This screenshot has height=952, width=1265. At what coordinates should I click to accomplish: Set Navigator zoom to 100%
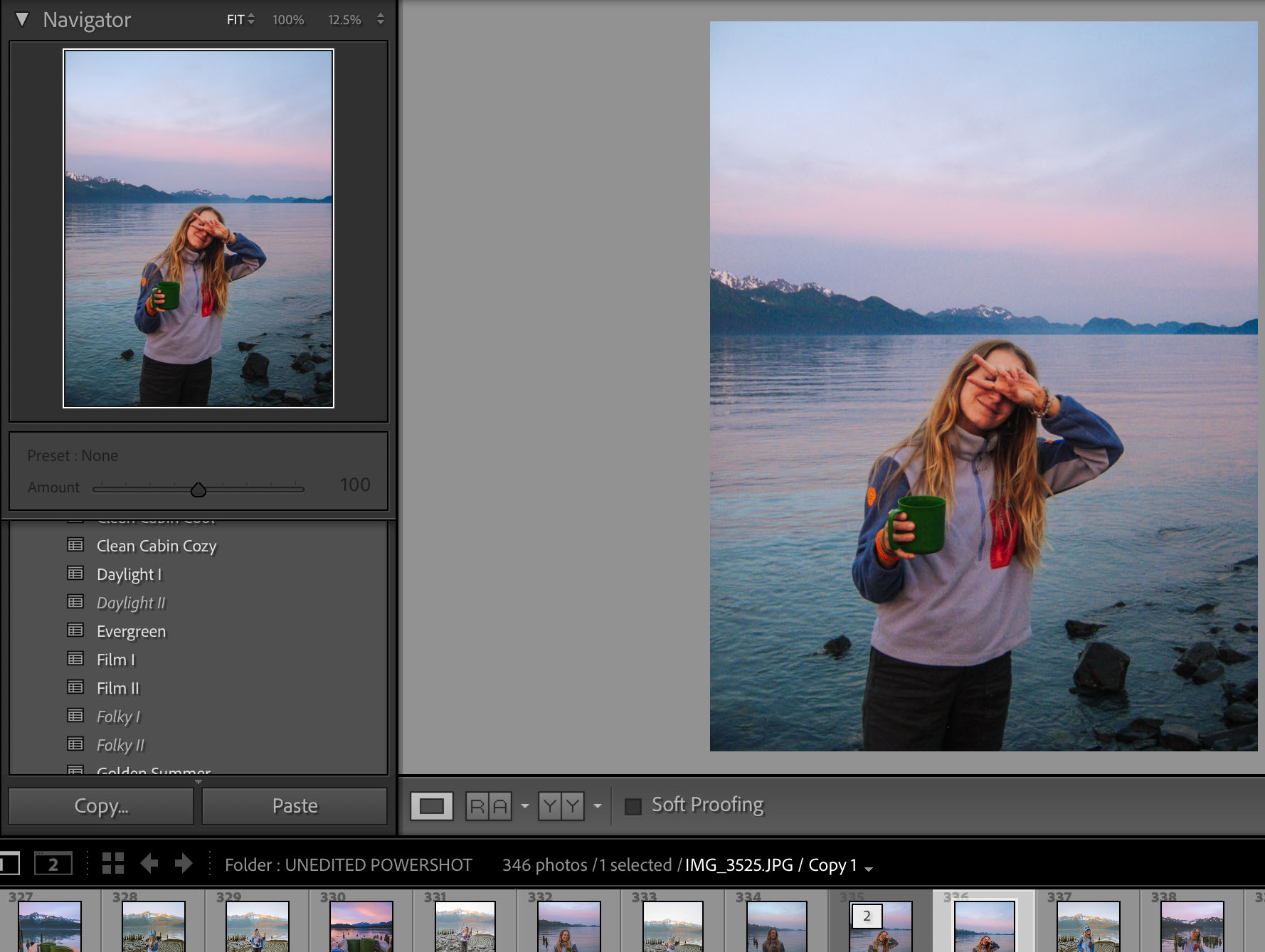click(288, 20)
